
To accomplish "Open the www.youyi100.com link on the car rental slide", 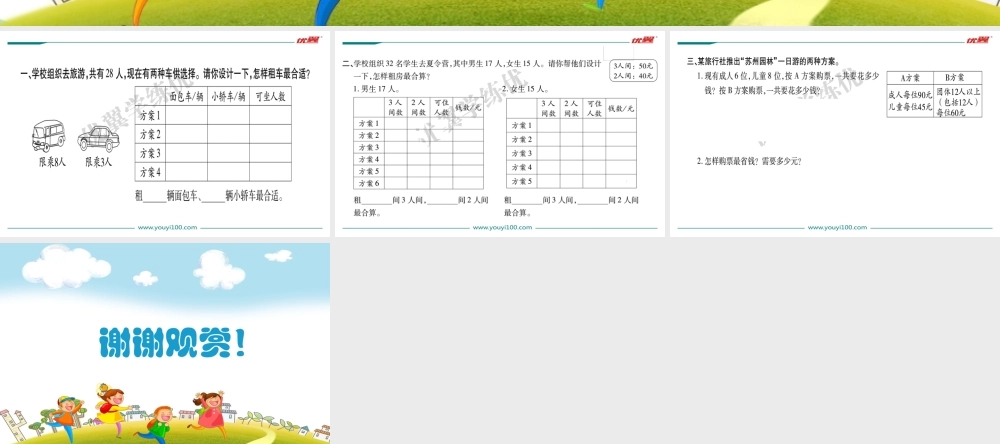I will [167, 227].
